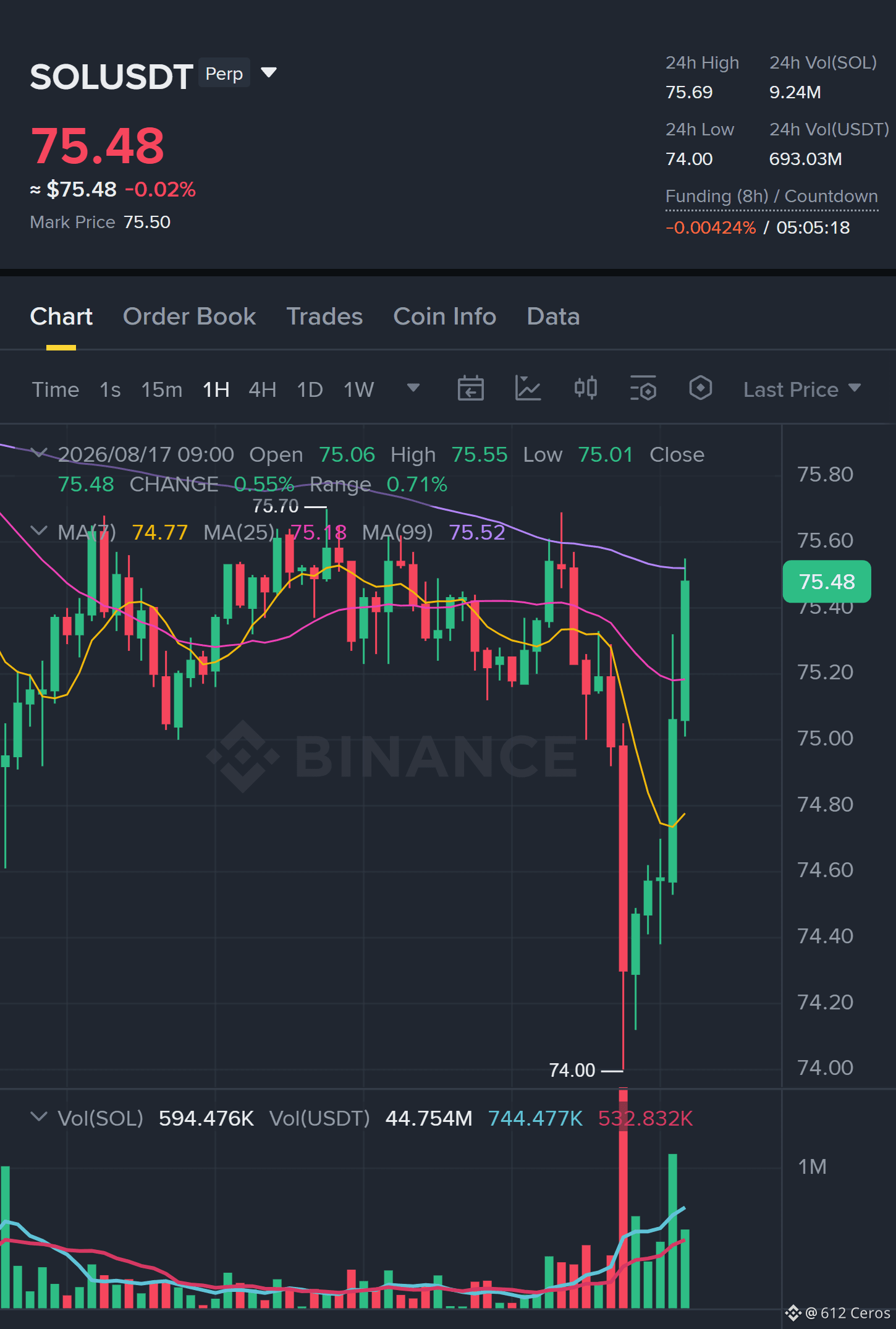Select the 15m interval
Image resolution: width=896 pixels, height=1329 pixels.
coord(162,389)
